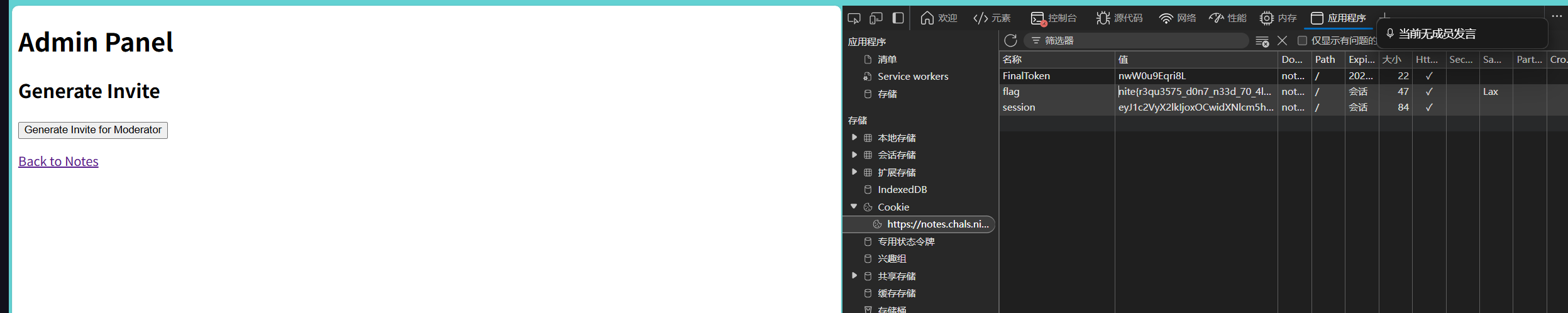
Task: Select the session cookie row
Action: (x=1056, y=107)
